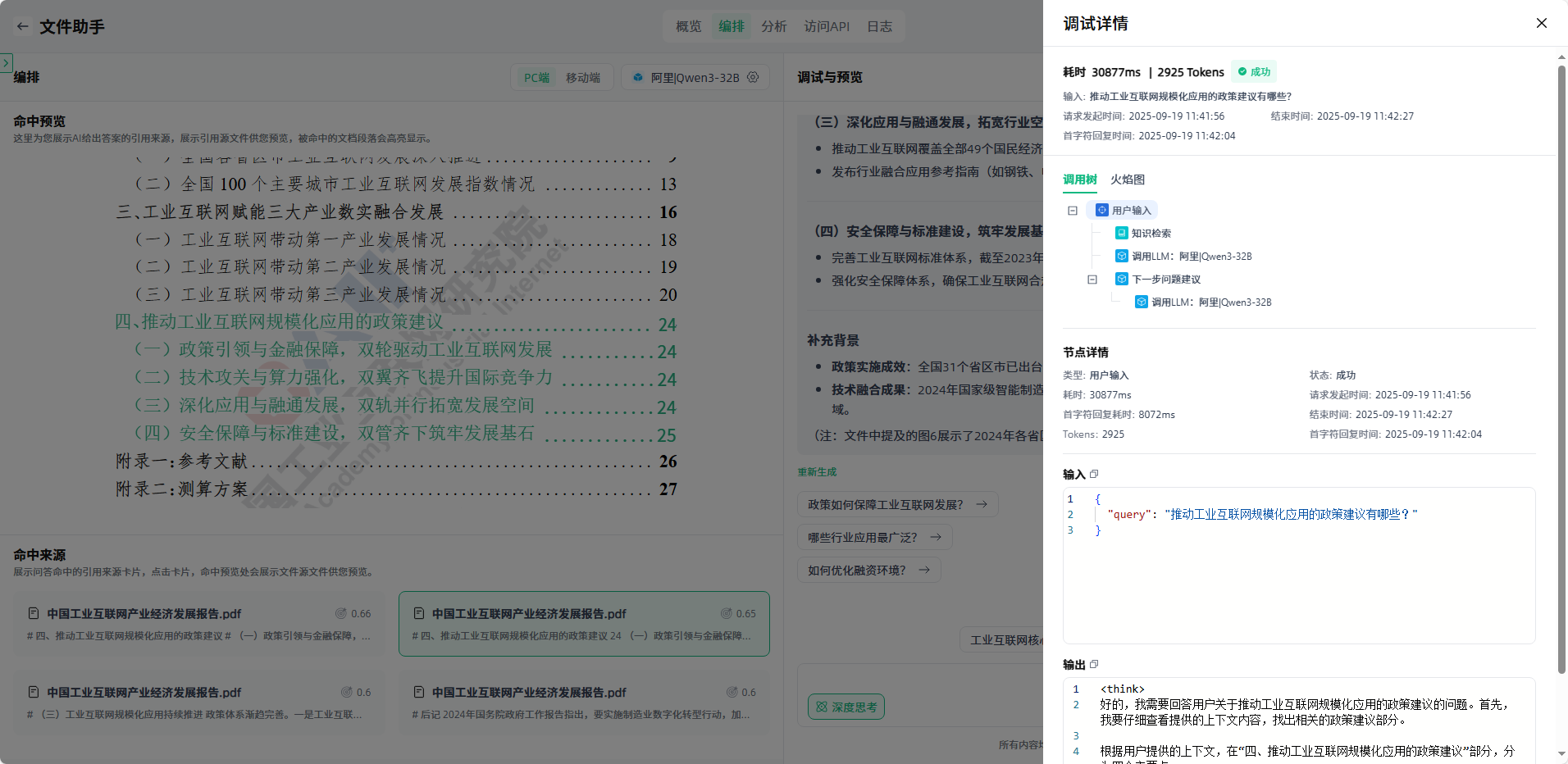
Task: Collapse the 下一步问题建议 tree node
Action: click(1092, 280)
